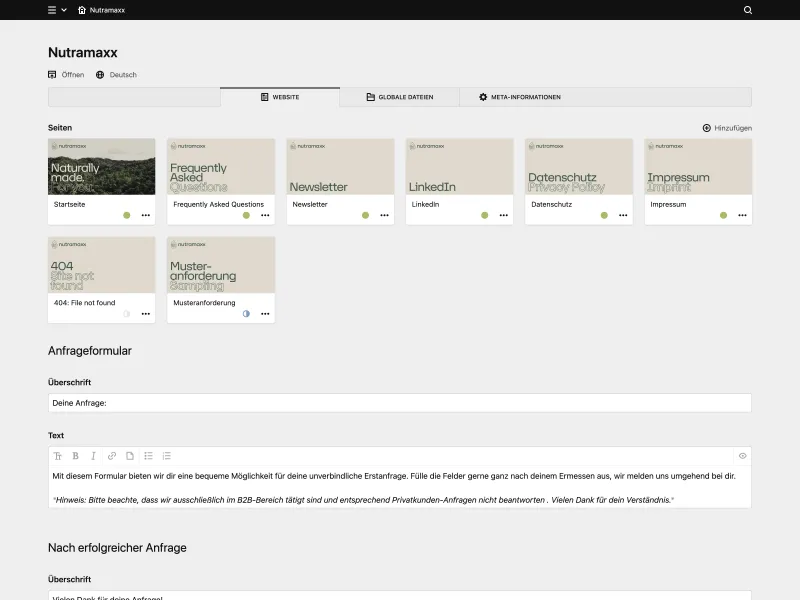Open the three-dot menu on Impressum page
This screenshot has width=800, height=600.
click(742, 214)
